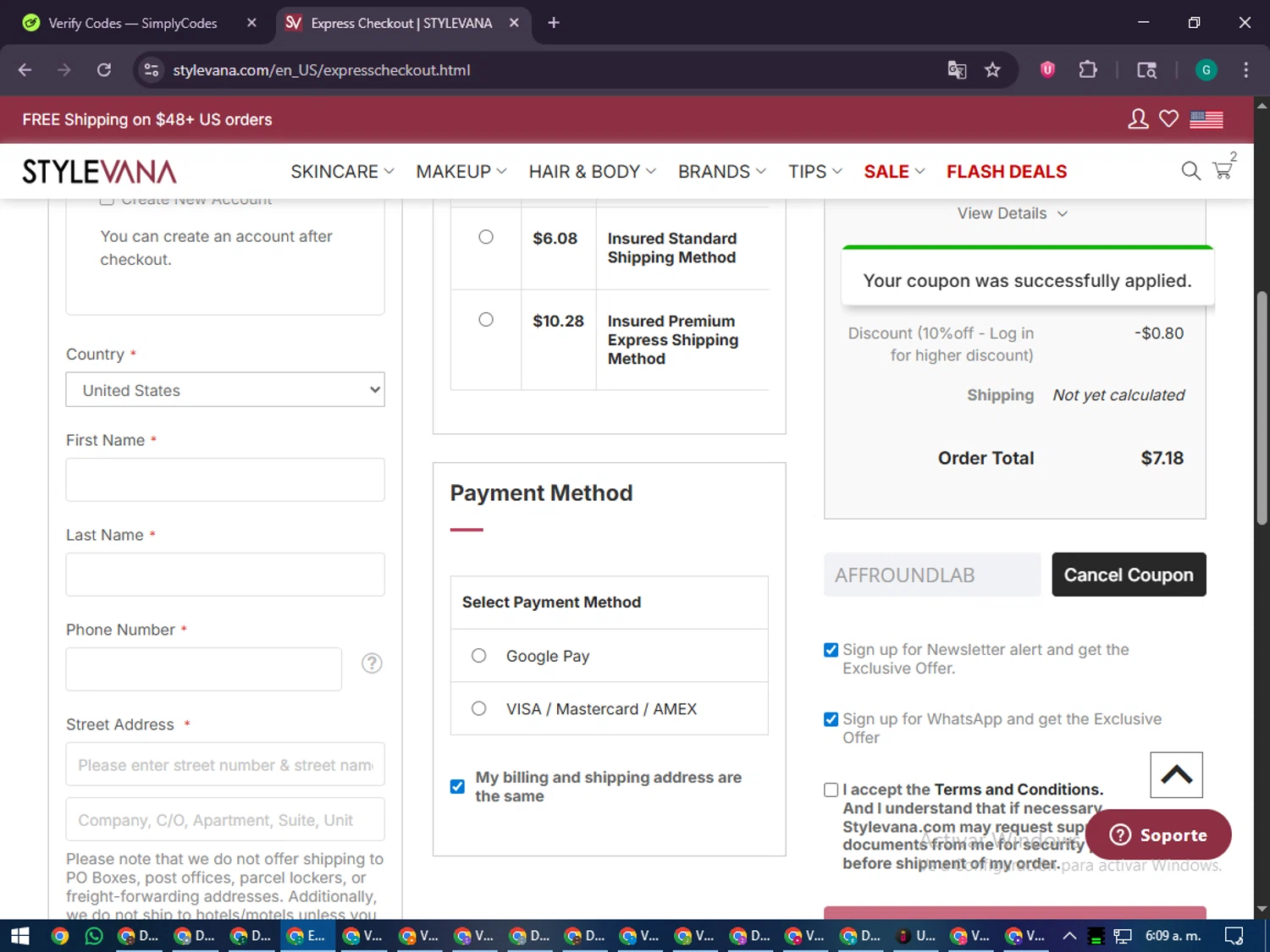Screen dimensions: 1270x952
Task: Open the Country dropdown
Action: [225, 390]
